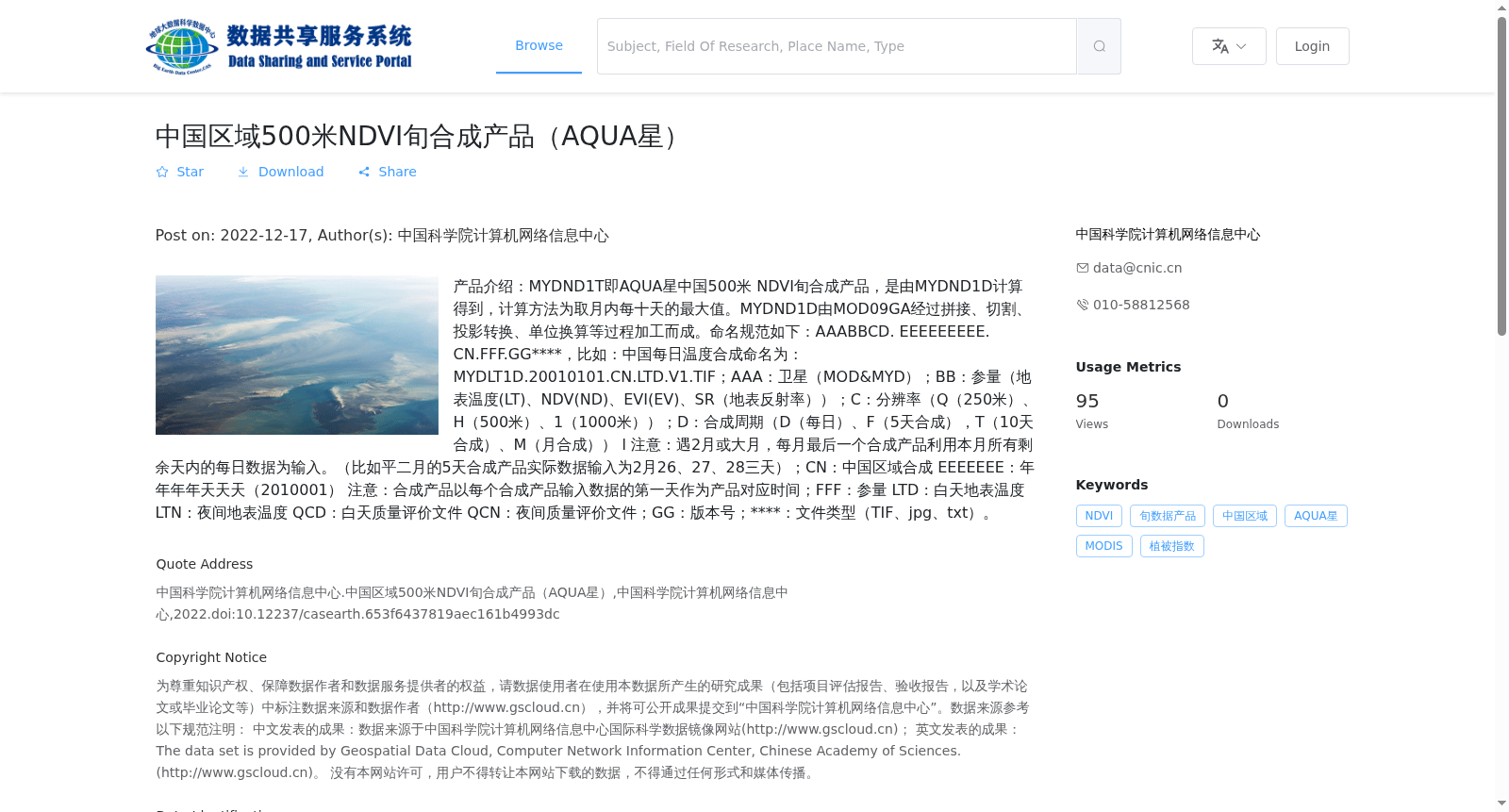Click the search magnifier icon button
This screenshot has height=812, width=1509.
point(1099,46)
